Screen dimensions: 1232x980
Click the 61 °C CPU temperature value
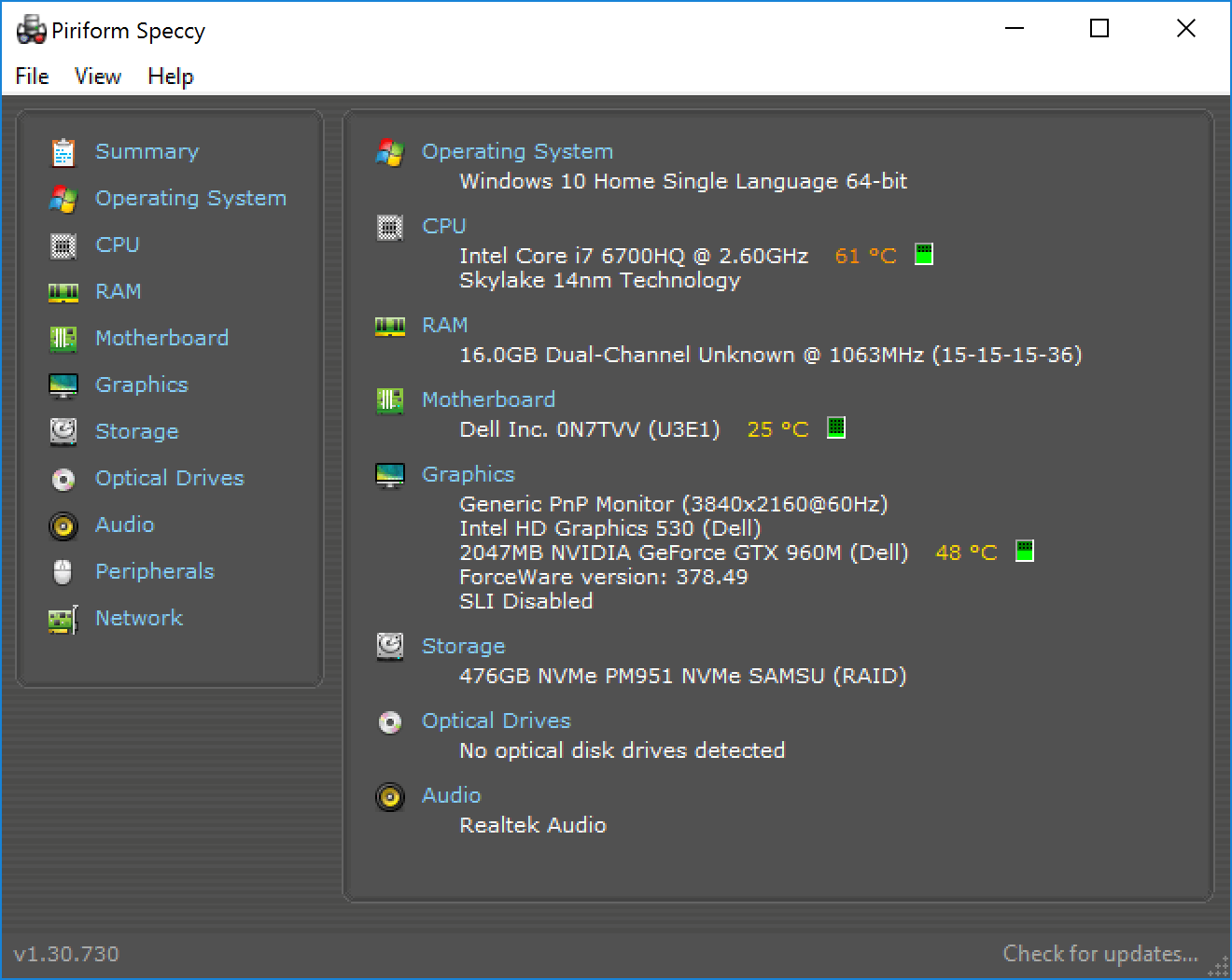[x=865, y=256]
